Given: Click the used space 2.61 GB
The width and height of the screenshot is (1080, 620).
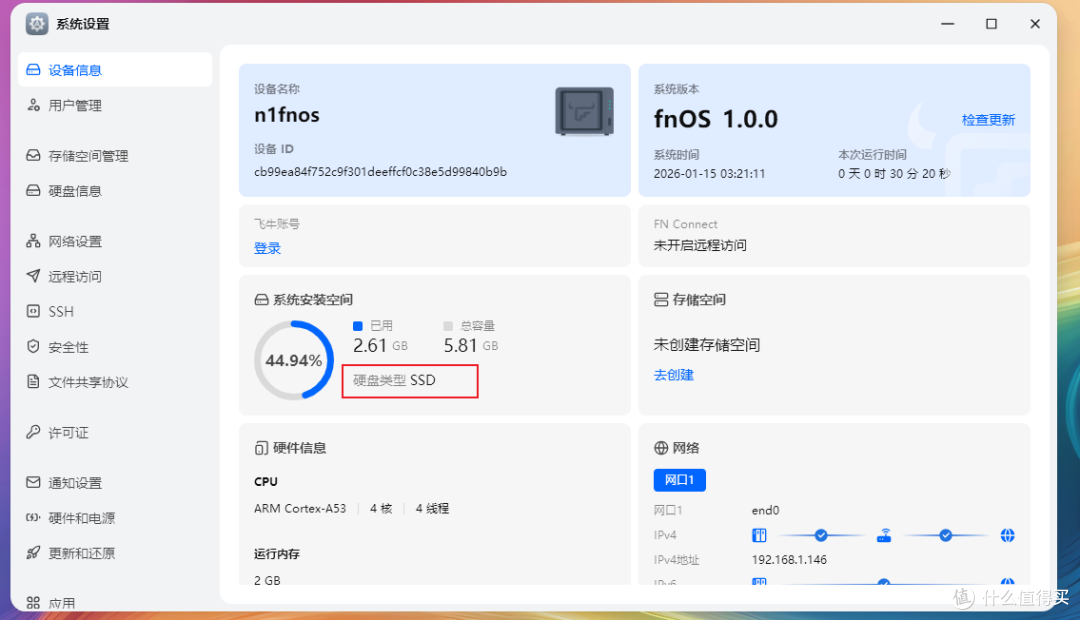Looking at the screenshot, I should point(380,345).
